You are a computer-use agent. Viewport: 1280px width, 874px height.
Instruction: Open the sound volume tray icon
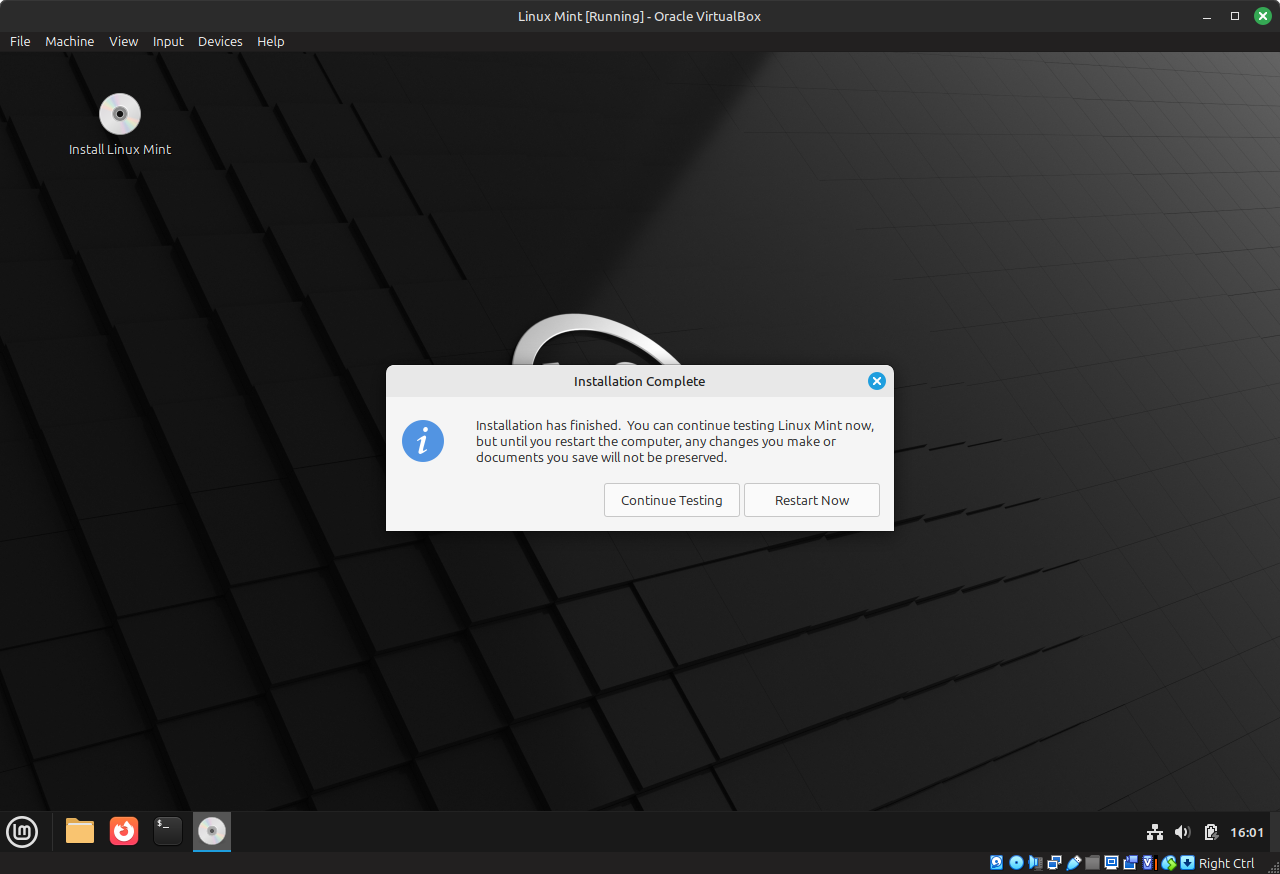(1183, 832)
